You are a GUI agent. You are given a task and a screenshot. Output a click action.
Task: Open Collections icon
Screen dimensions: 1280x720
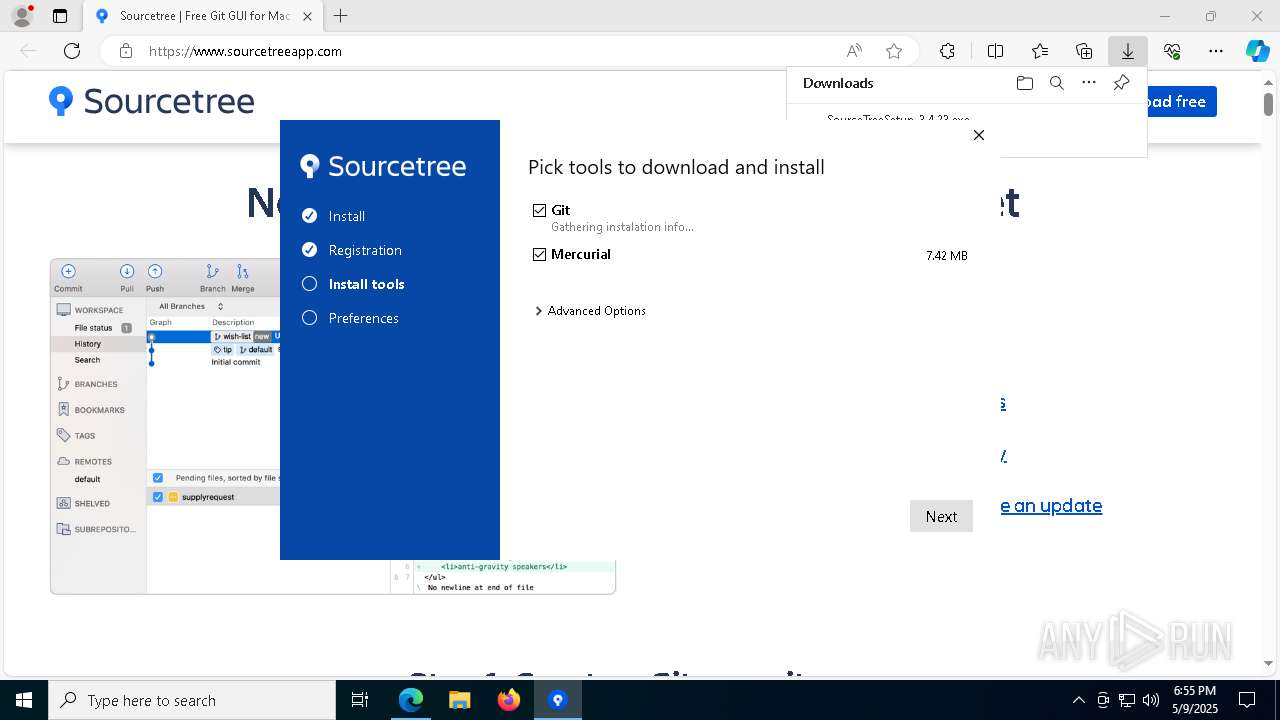tap(1084, 51)
